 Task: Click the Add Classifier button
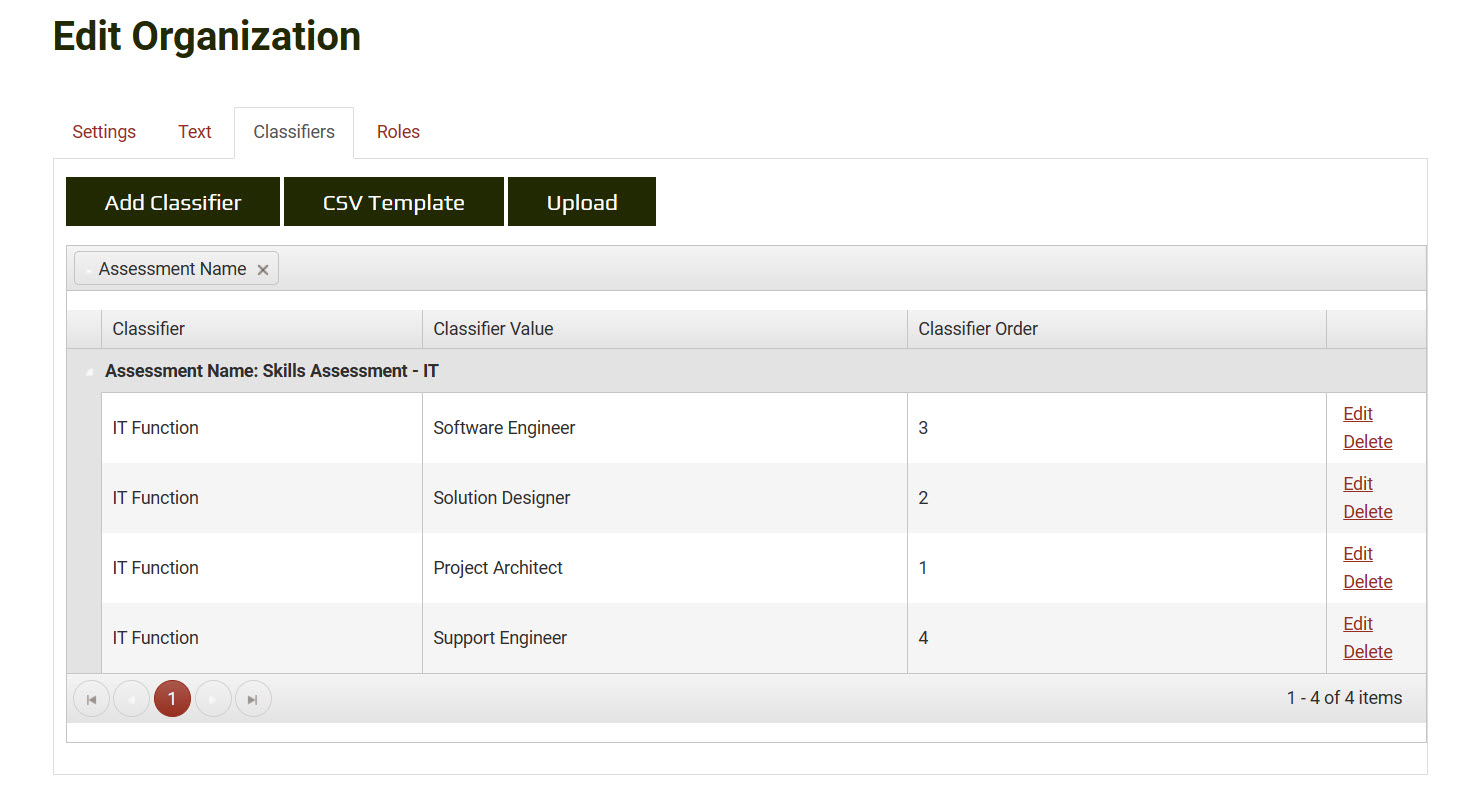tap(173, 202)
